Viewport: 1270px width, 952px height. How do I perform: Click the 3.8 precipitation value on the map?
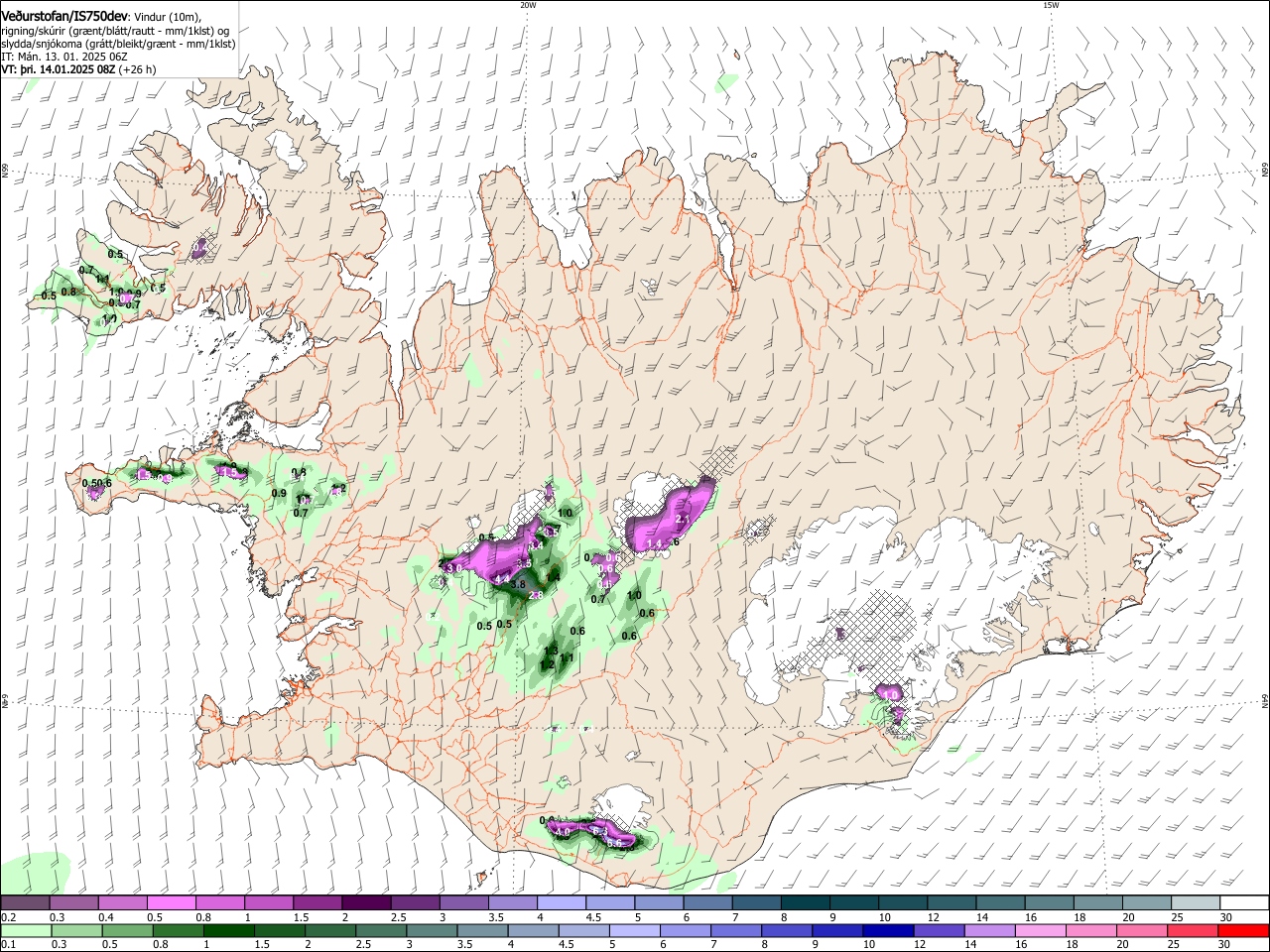pyautogui.click(x=517, y=585)
